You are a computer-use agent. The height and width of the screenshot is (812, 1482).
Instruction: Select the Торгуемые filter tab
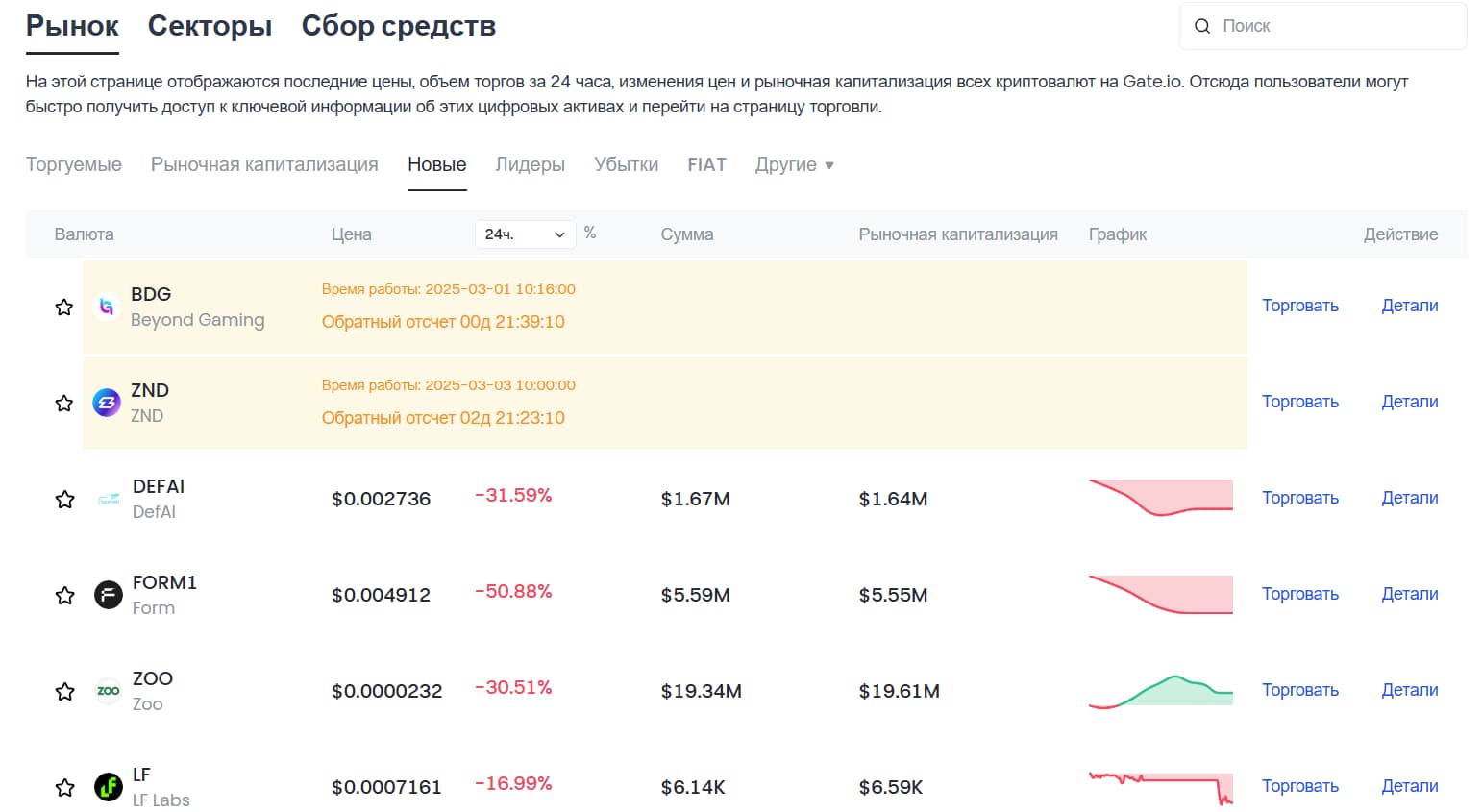(74, 165)
